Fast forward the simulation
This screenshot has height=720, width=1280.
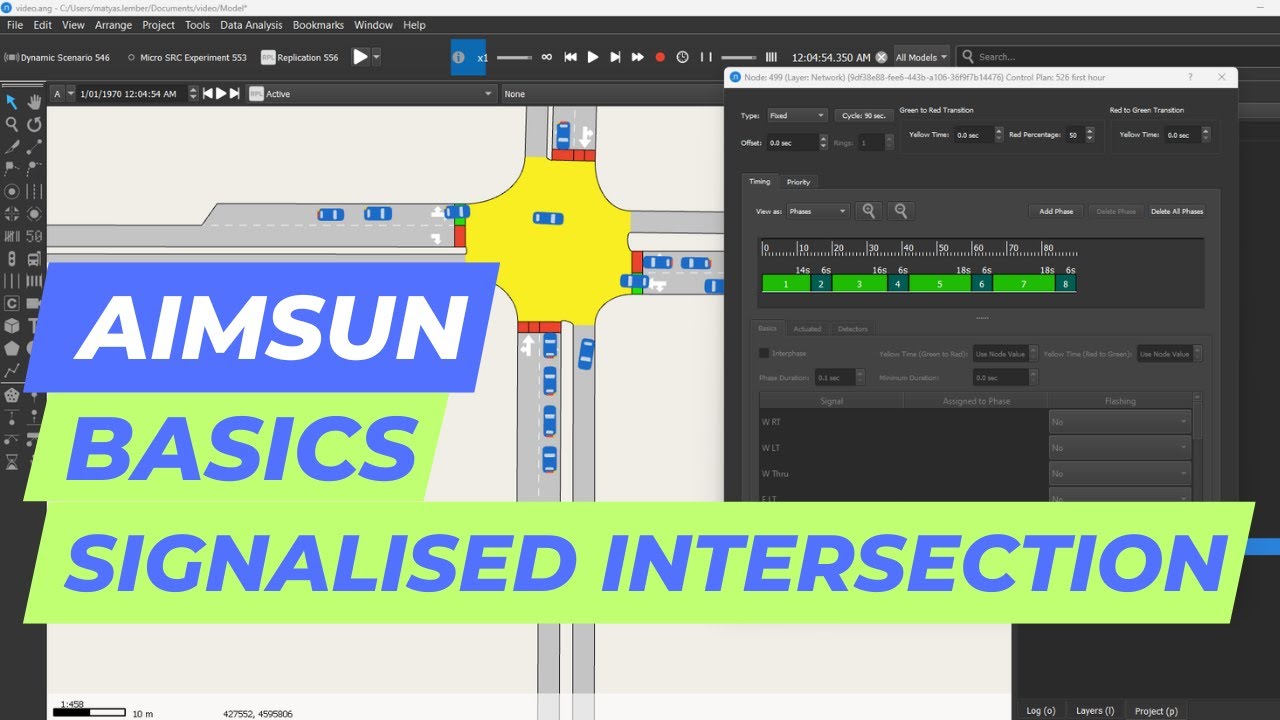click(637, 57)
